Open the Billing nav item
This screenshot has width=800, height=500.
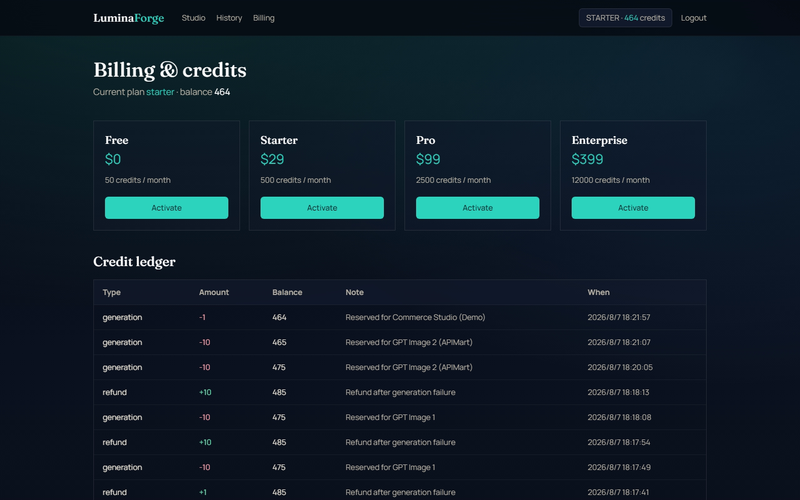point(264,18)
